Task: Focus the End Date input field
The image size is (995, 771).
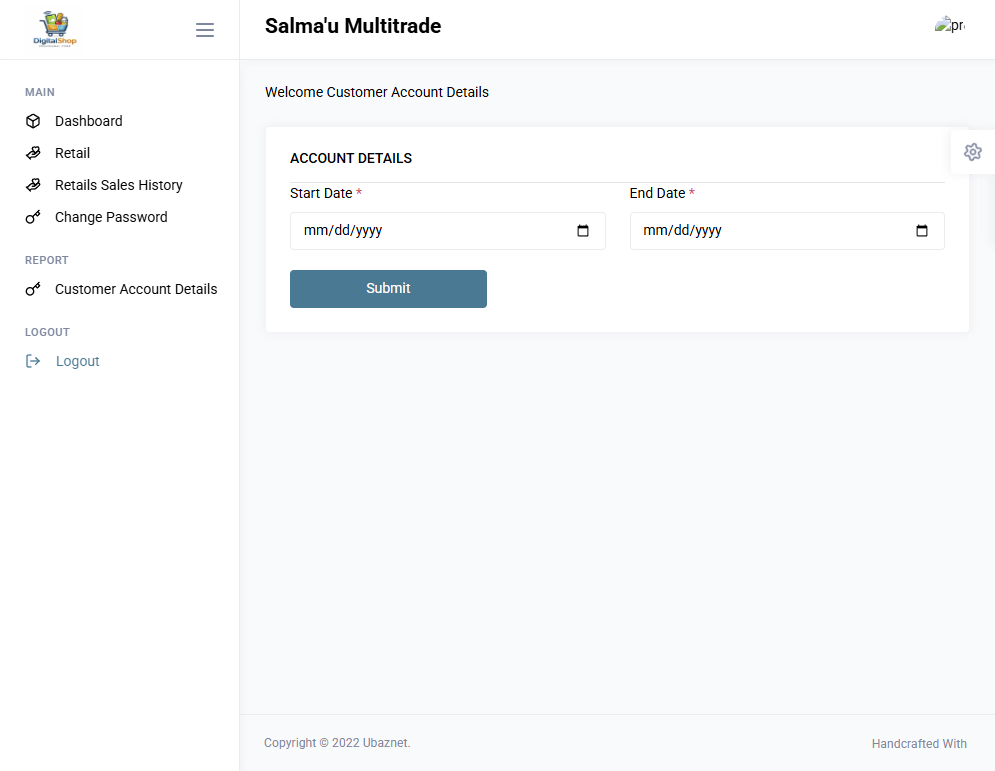Action: tap(787, 231)
